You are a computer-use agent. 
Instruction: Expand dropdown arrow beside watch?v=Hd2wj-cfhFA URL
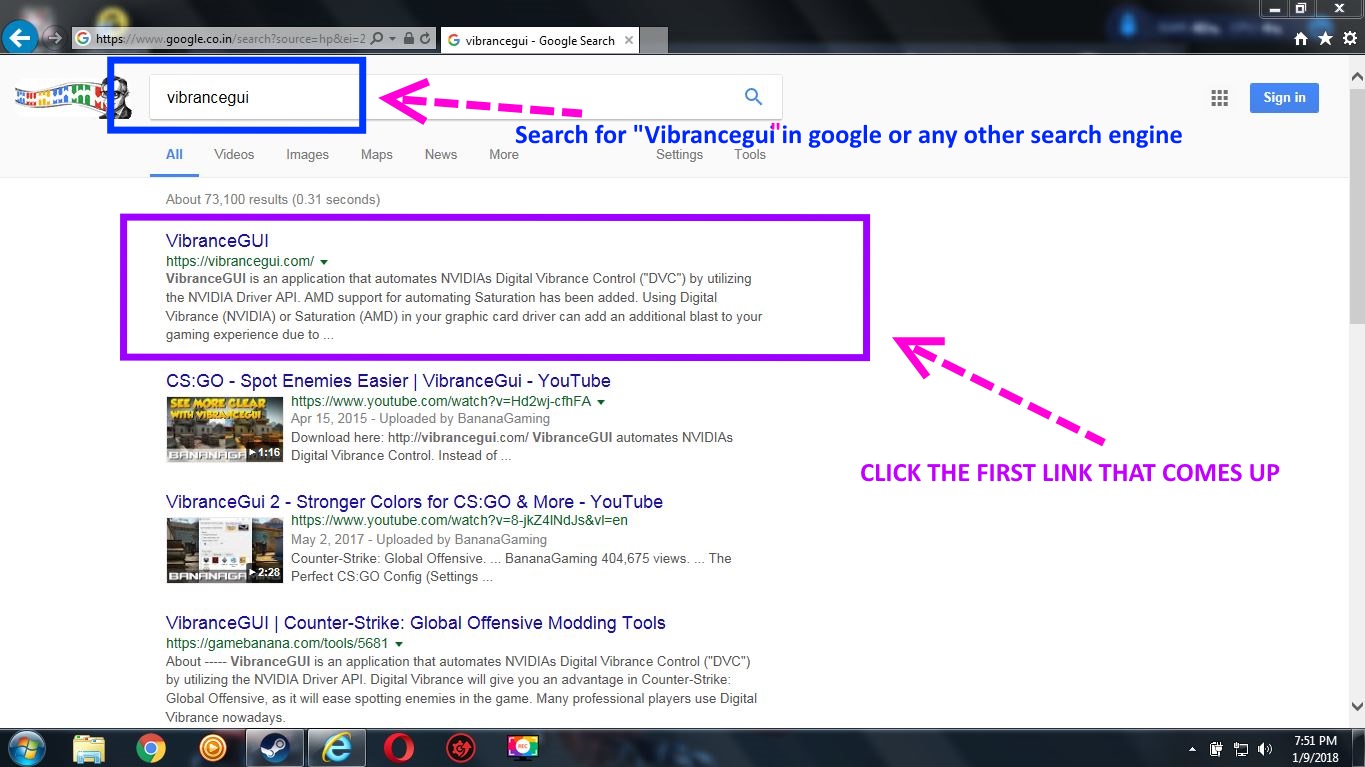coord(601,402)
